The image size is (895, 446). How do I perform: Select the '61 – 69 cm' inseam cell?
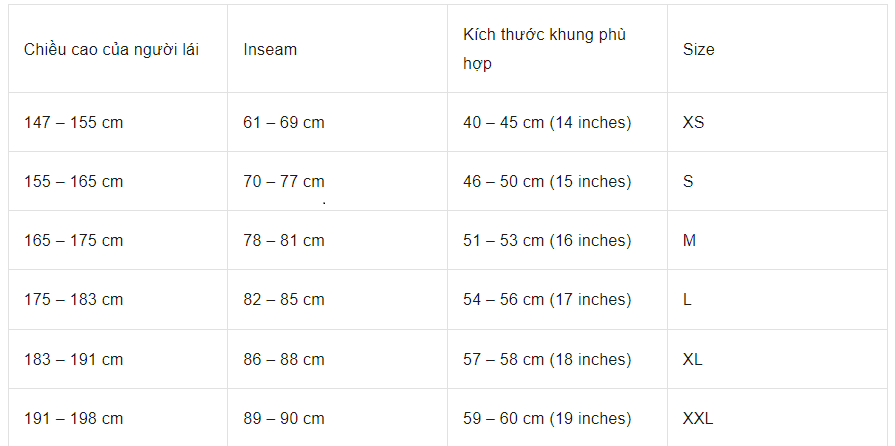tap(284, 122)
